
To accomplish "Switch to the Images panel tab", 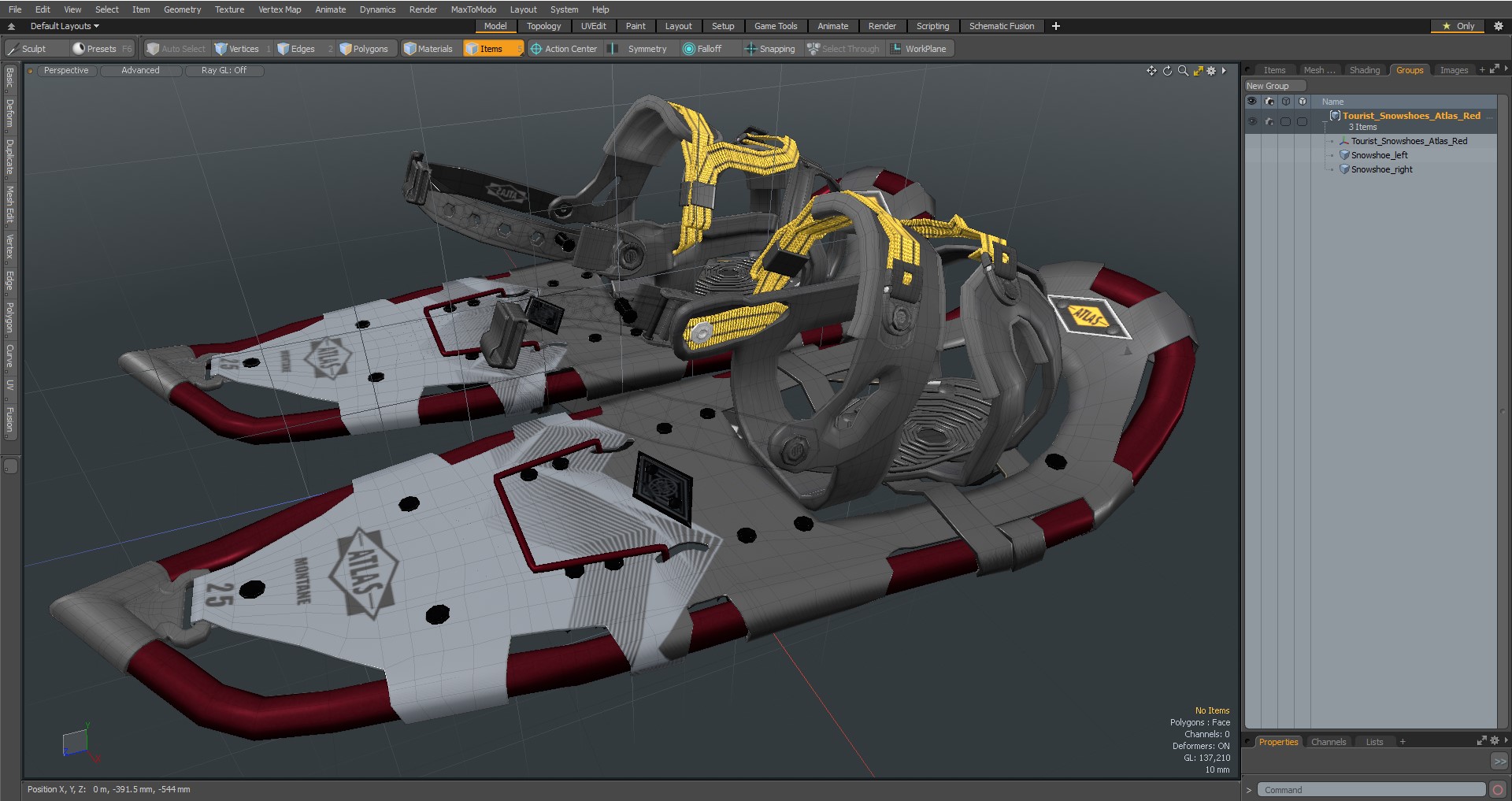I will coord(1454,70).
